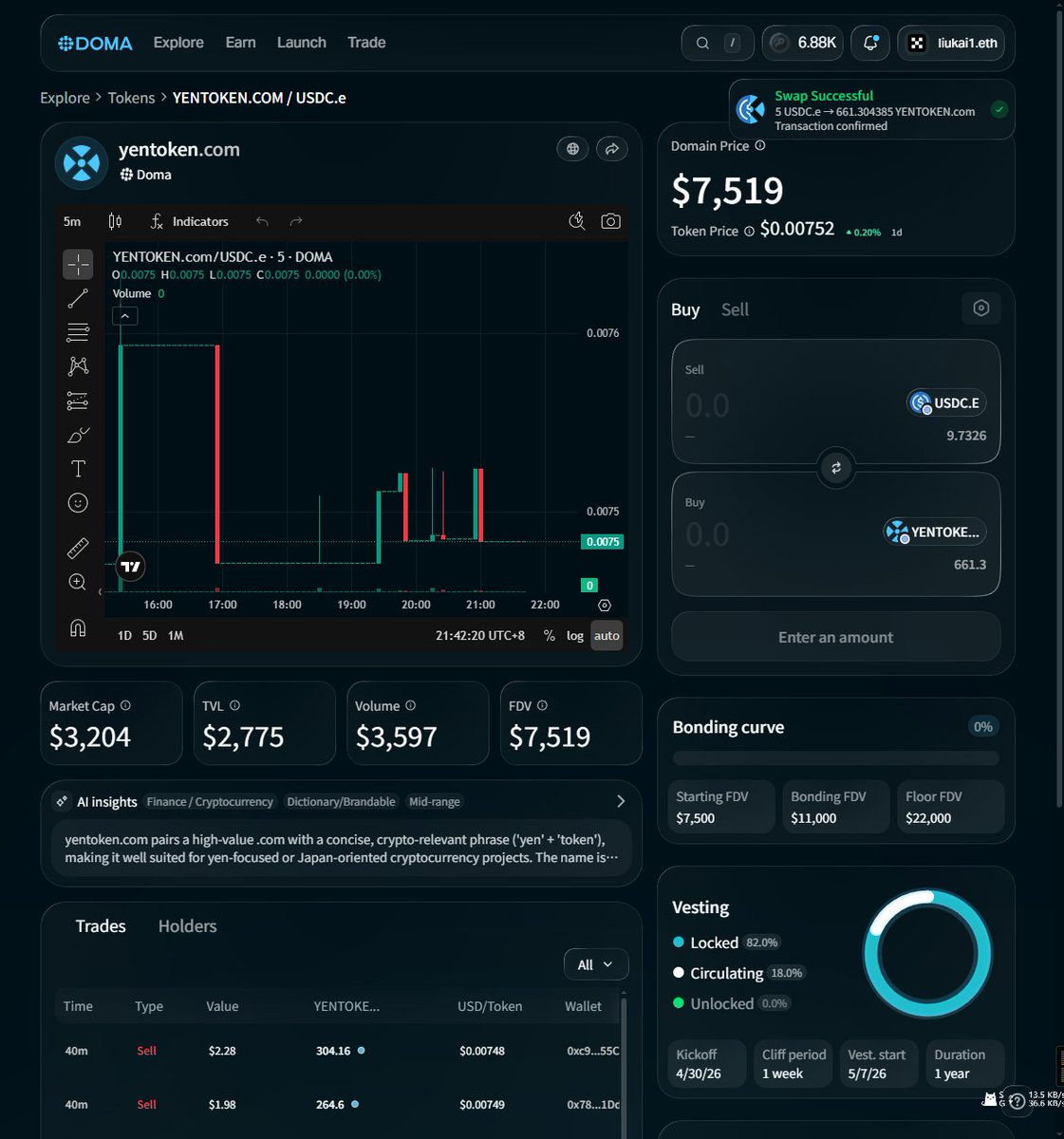The image size is (1064, 1139).
Task: Open the Launch menu
Action: (x=302, y=43)
